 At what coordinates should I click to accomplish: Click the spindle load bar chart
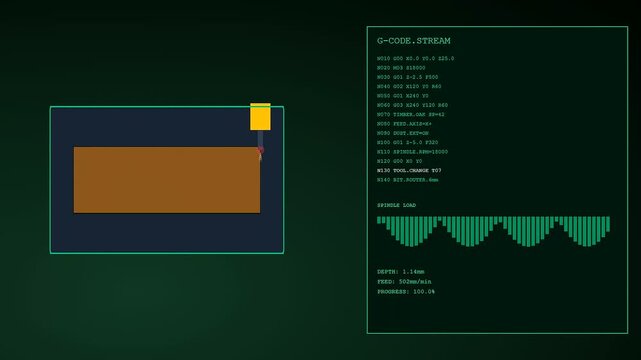493,231
